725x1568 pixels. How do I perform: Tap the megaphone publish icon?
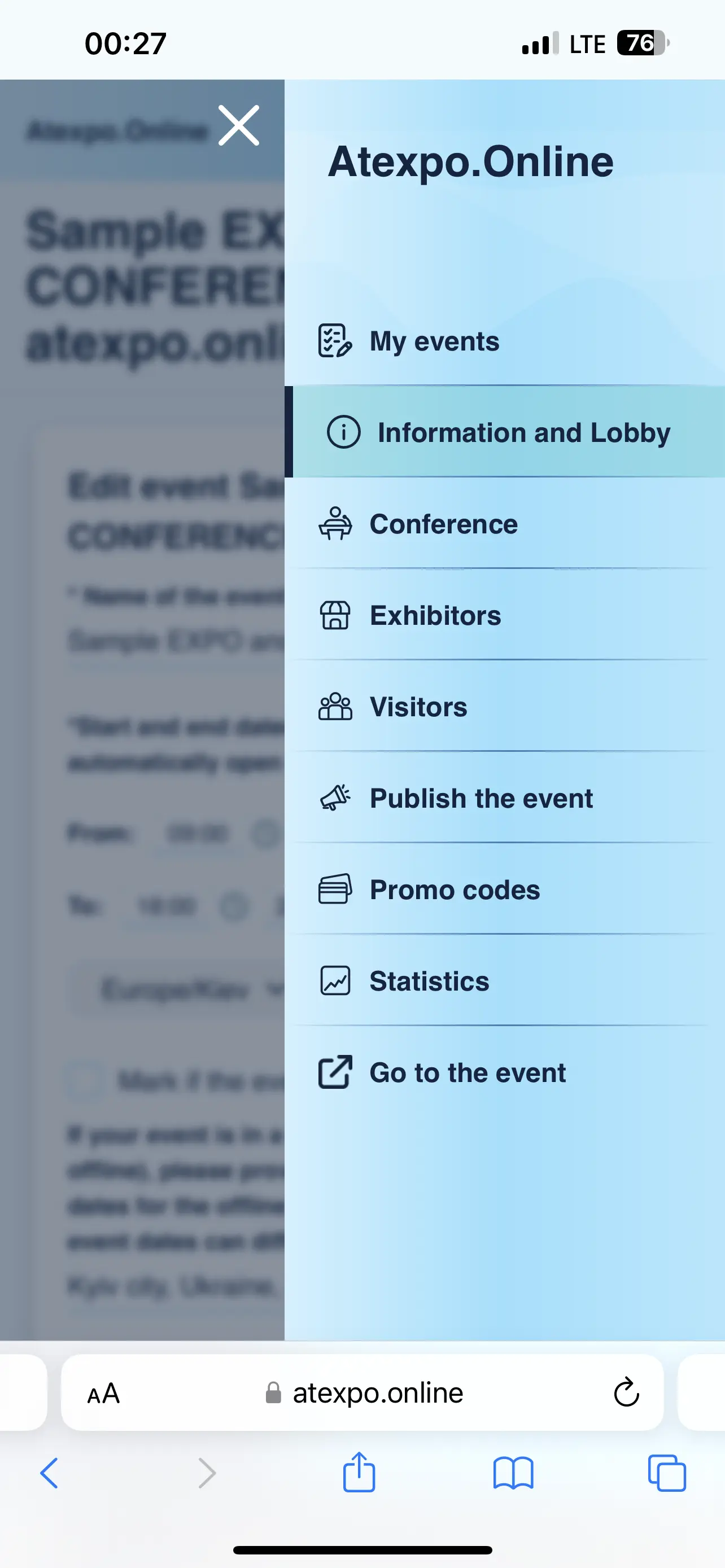[335, 798]
